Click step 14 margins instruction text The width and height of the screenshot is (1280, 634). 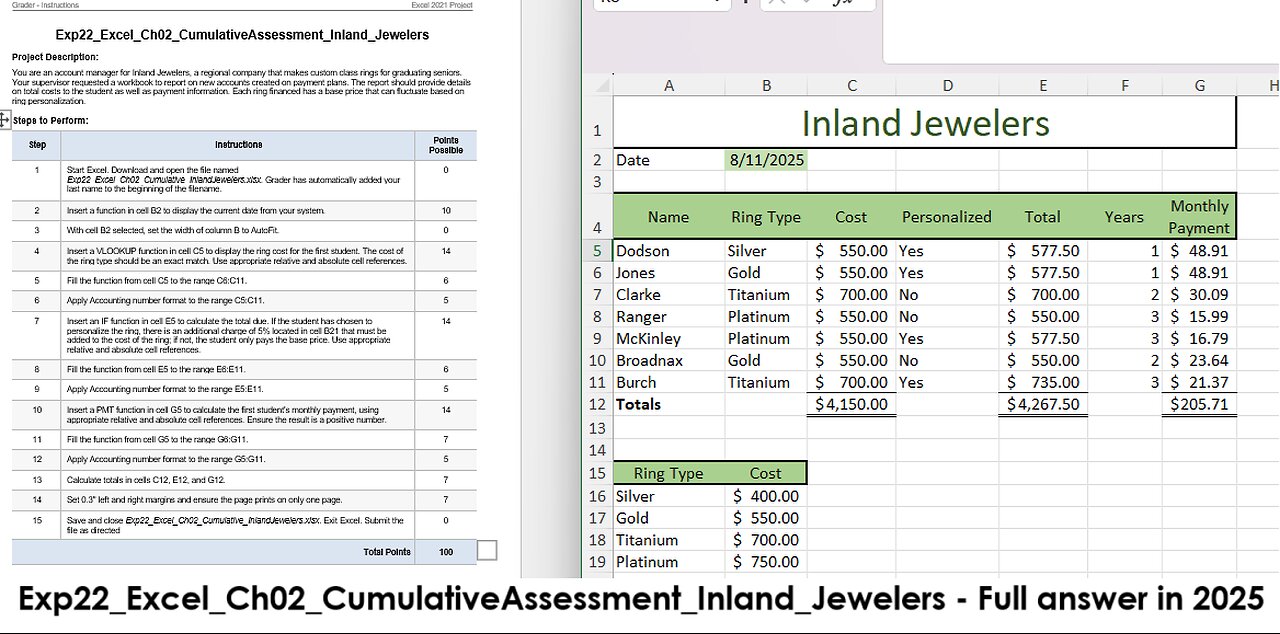pyautogui.click(x=204, y=499)
